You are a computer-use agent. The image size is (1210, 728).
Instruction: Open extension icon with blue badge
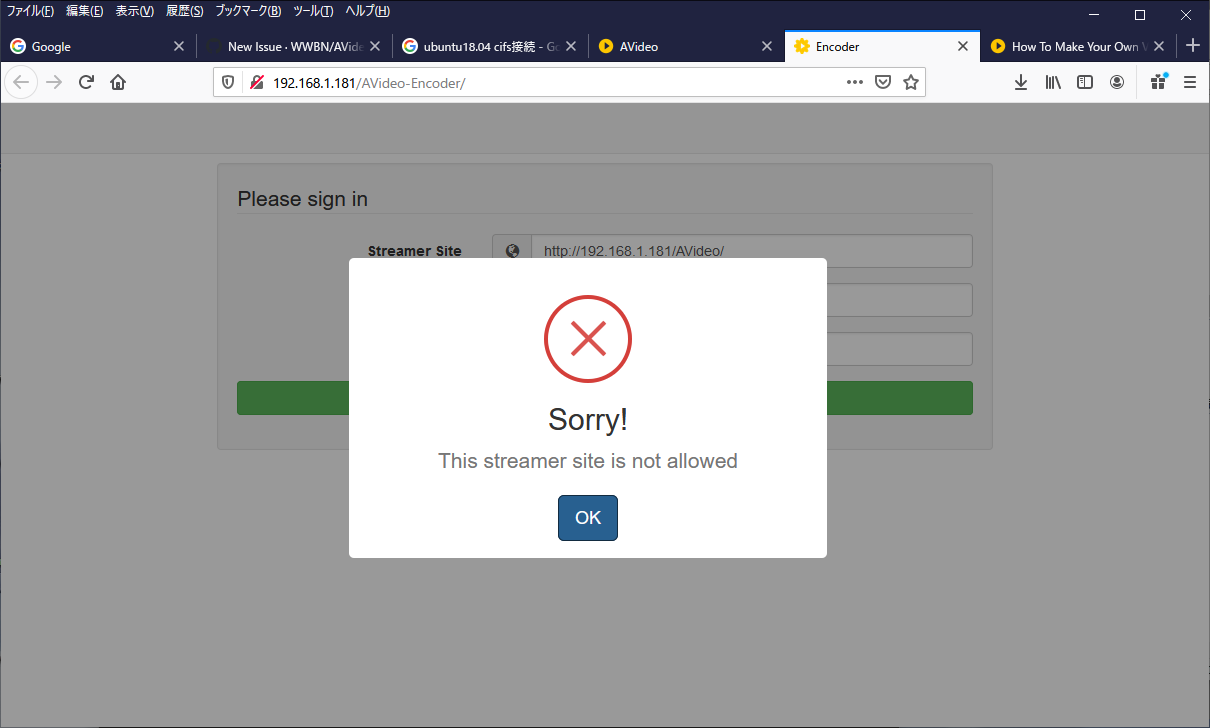click(1158, 83)
